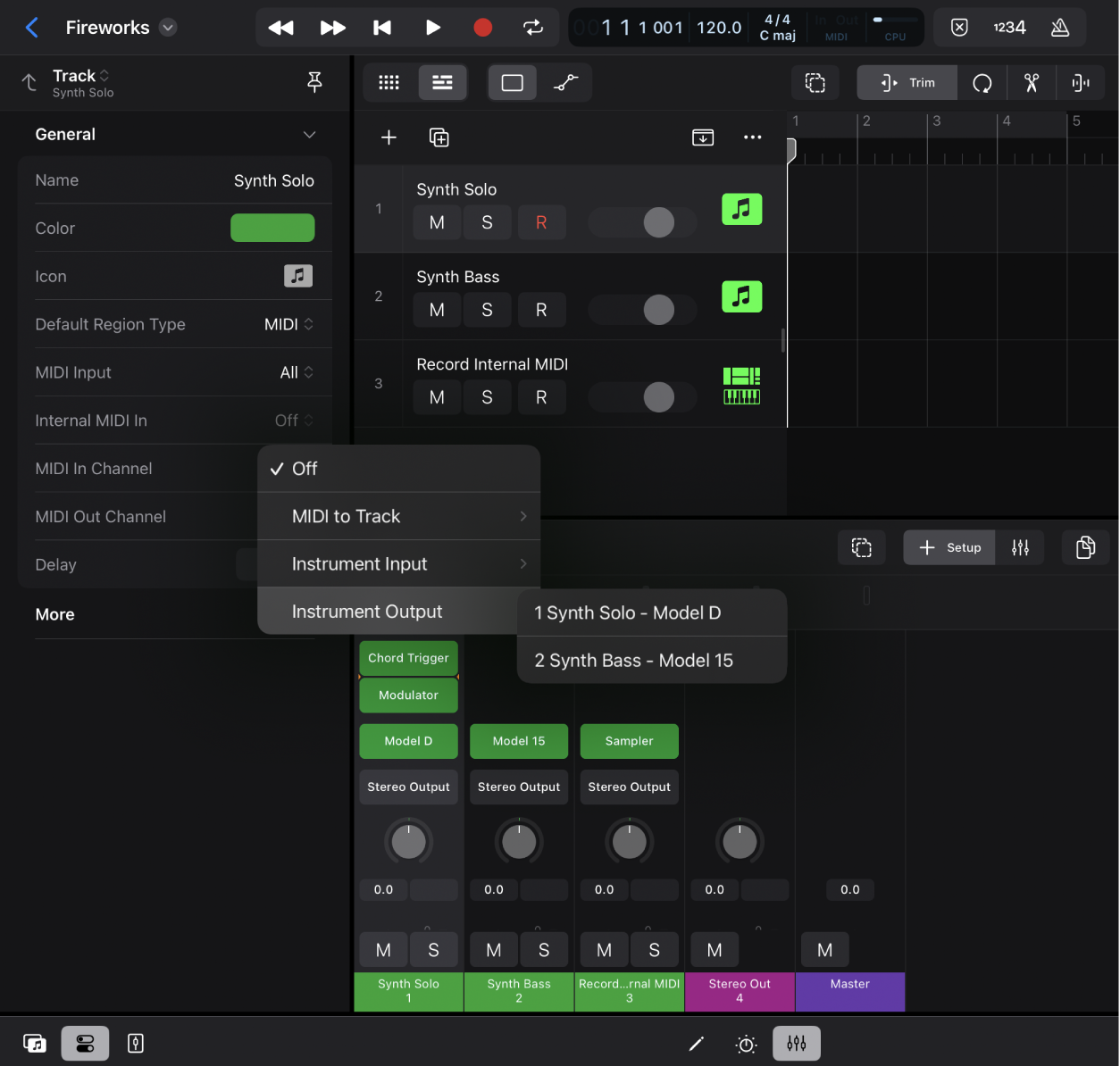Edit the Name field showing Synth Solo
Image resolution: width=1120 pixels, height=1066 pixels.
point(274,180)
